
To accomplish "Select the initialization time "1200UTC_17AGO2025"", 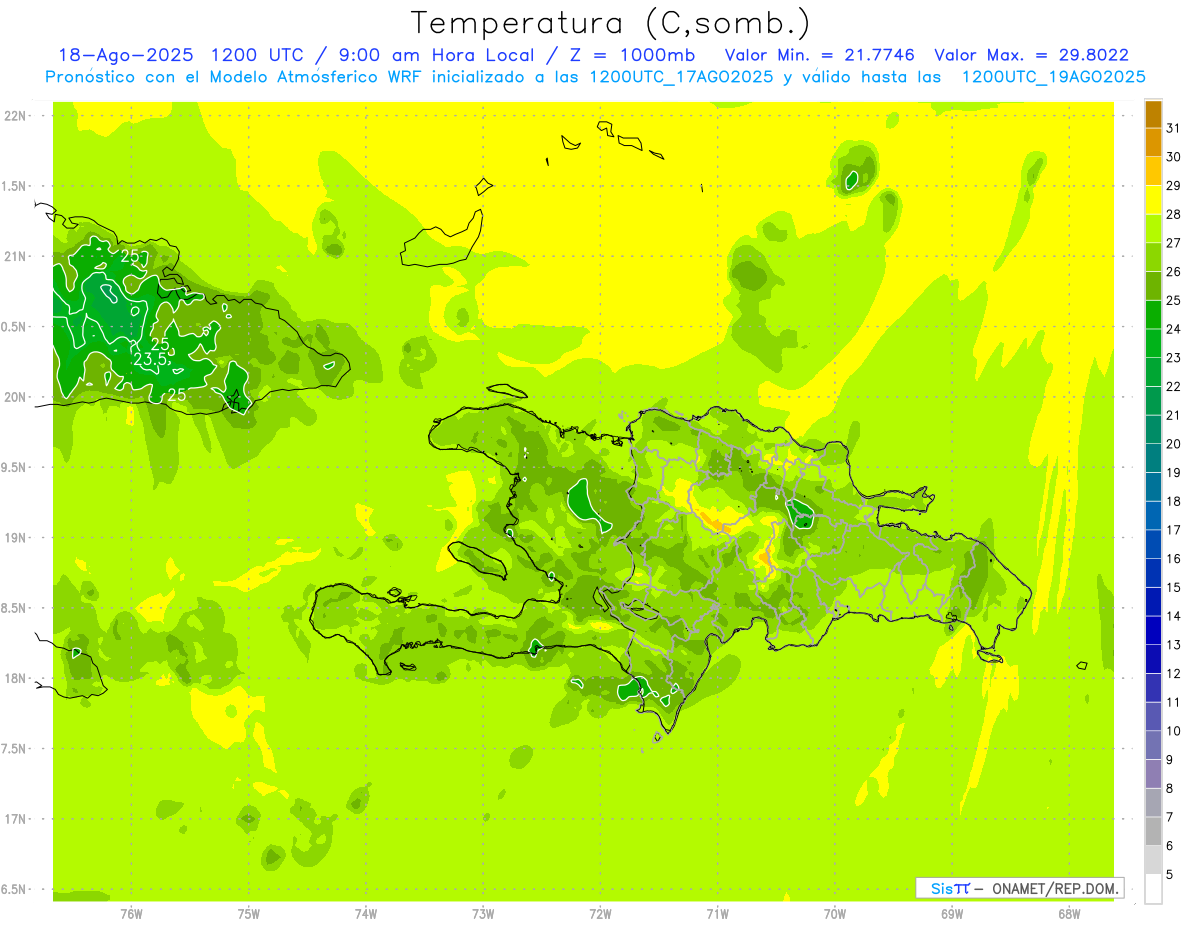I will [x=681, y=77].
